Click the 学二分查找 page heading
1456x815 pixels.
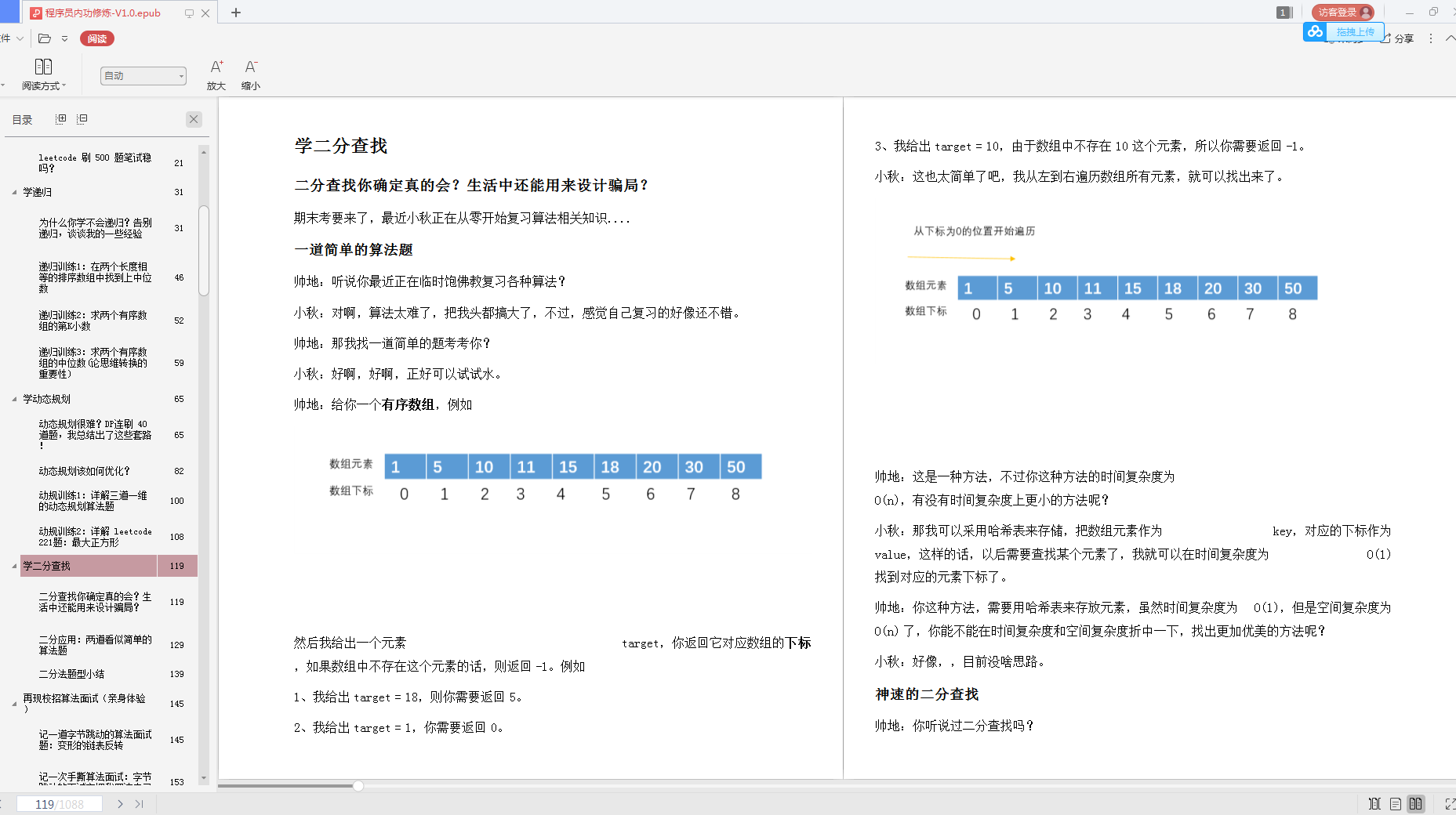[x=341, y=146]
